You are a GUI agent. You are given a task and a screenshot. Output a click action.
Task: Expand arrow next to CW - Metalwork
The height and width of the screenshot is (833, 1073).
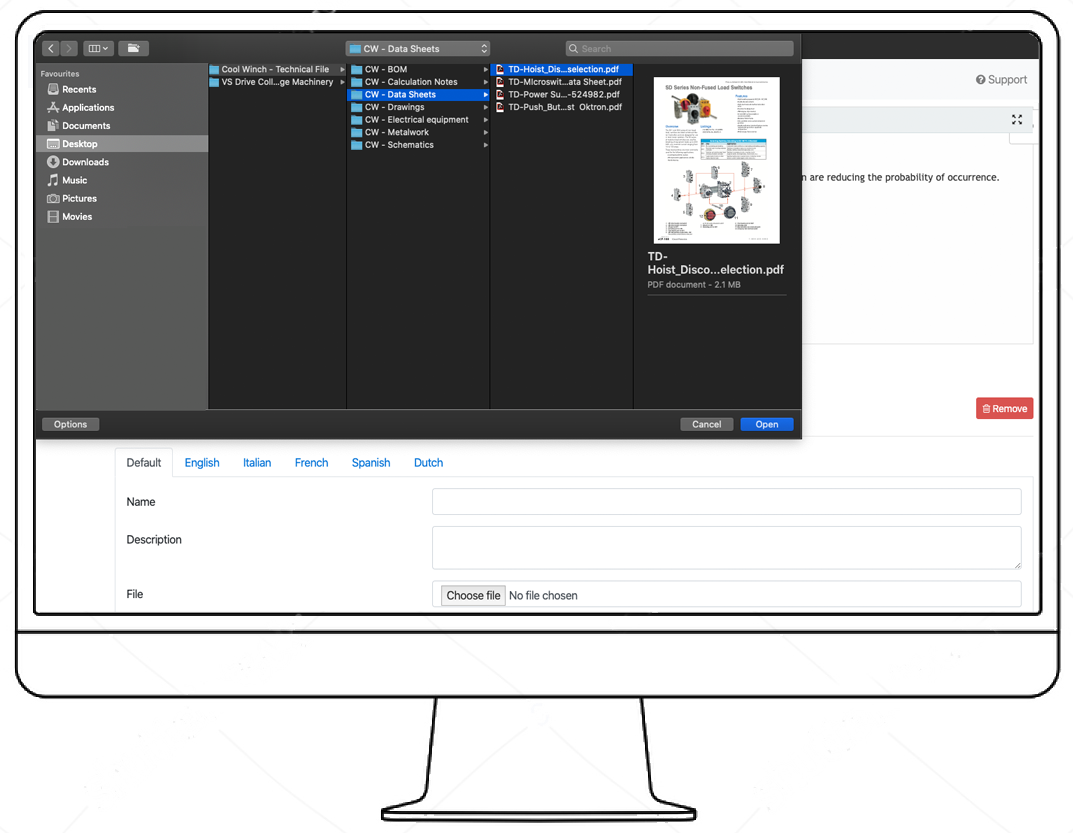pyautogui.click(x=485, y=132)
